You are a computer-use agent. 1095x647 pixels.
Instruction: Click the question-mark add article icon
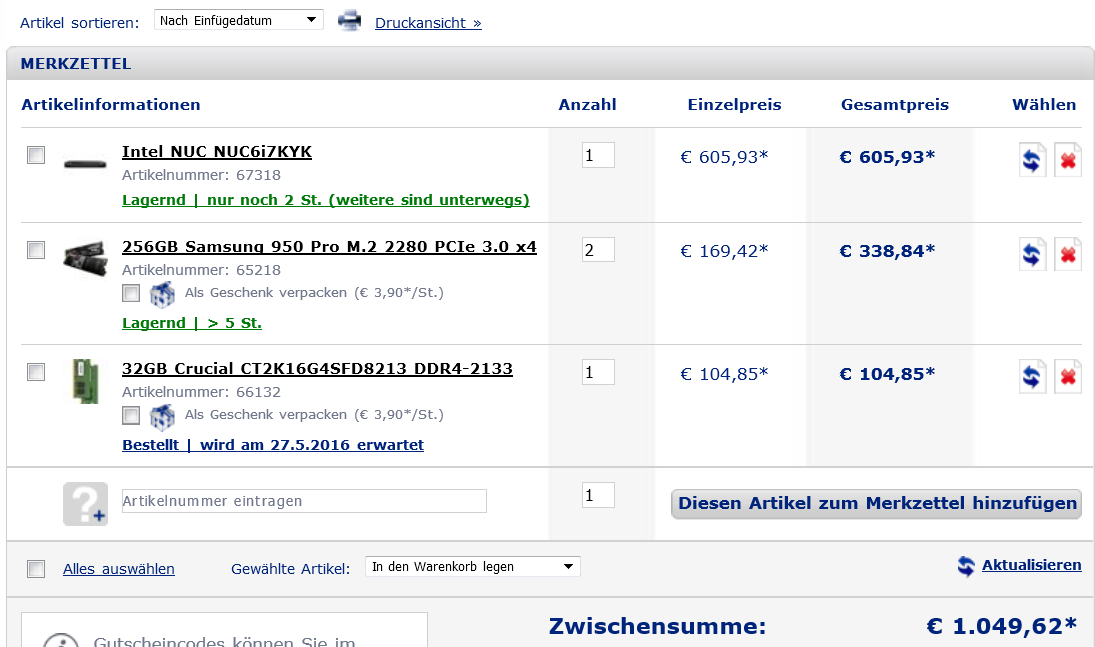pyautogui.click(x=85, y=504)
